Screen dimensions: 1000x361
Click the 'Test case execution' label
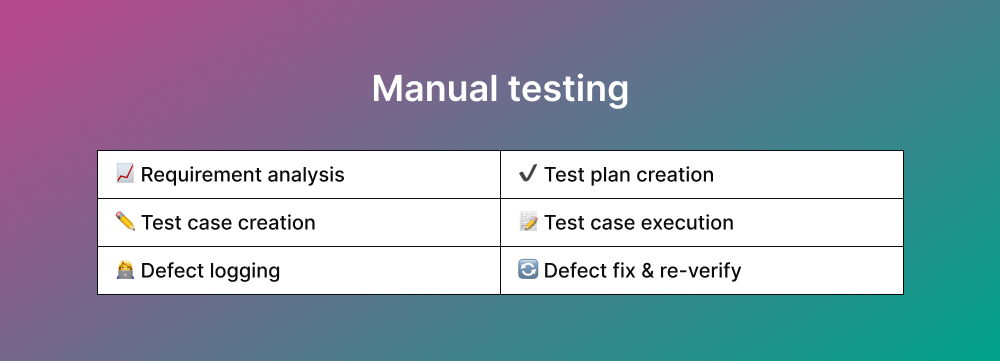click(x=638, y=222)
